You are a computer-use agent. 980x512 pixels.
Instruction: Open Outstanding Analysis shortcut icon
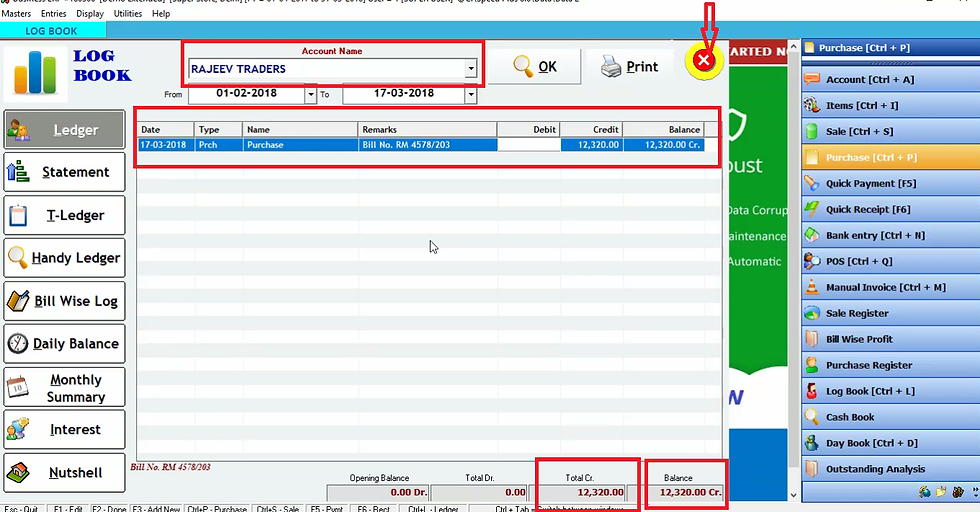coord(812,469)
